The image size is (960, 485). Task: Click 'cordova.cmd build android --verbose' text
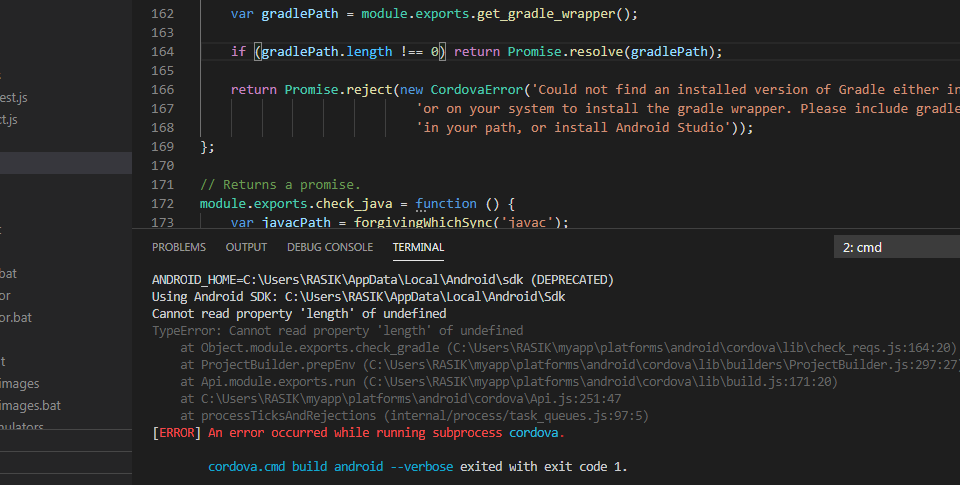tap(331, 467)
